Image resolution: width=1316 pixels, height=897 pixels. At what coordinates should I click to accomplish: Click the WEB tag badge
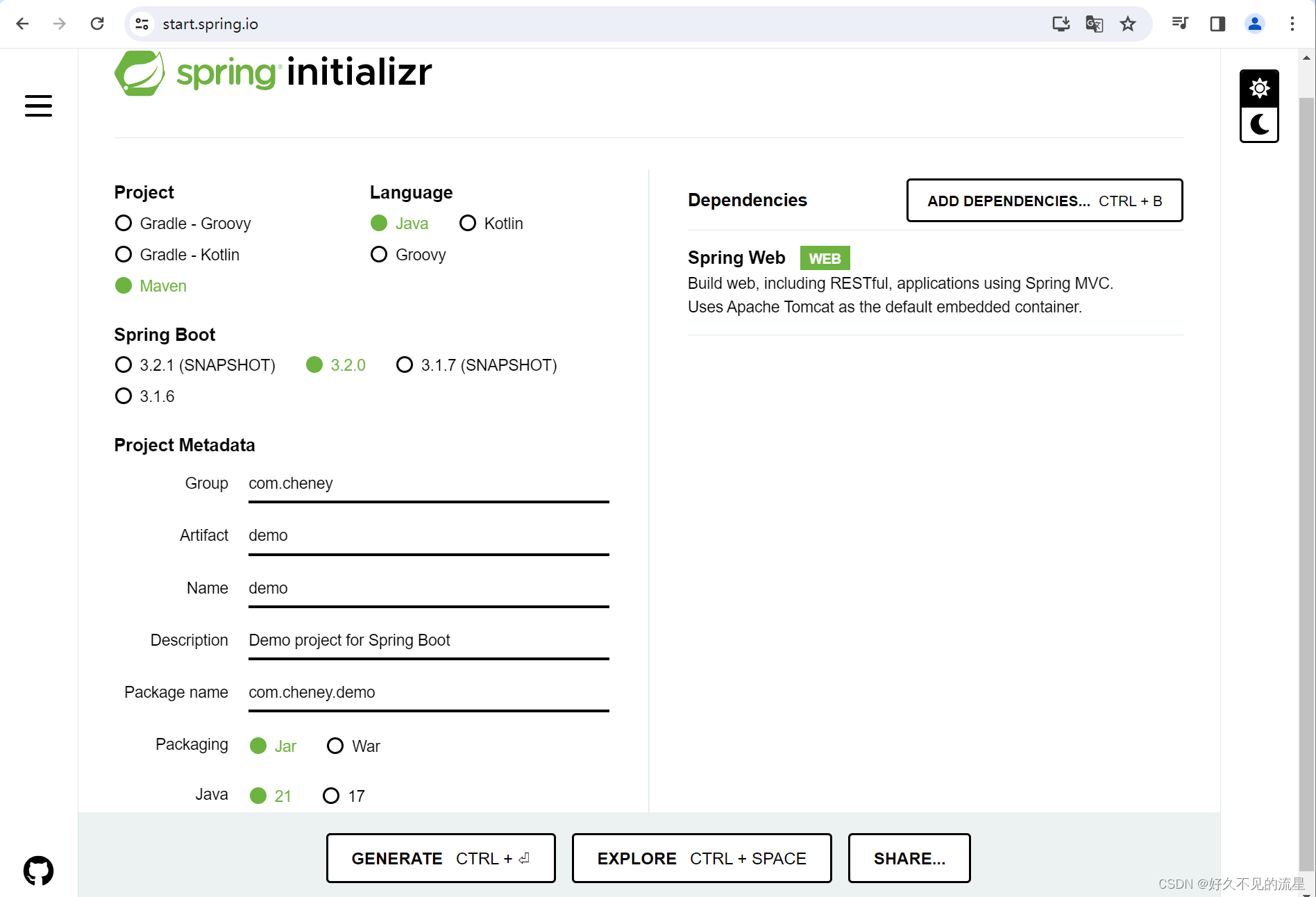pyautogui.click(x=825, y=258)
